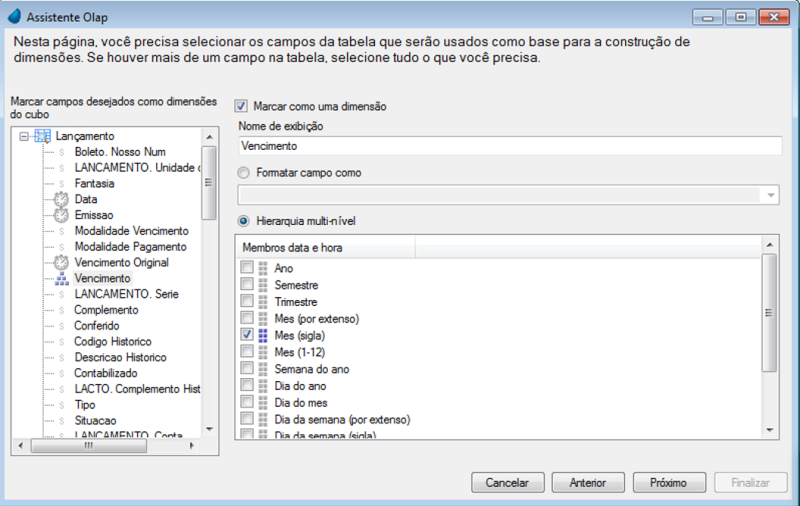This screenshot has height=506, width=800.
Task: Check Dia da semana (por extenso) checkbox
Action: pyautogui.click(x=247, y=418)
